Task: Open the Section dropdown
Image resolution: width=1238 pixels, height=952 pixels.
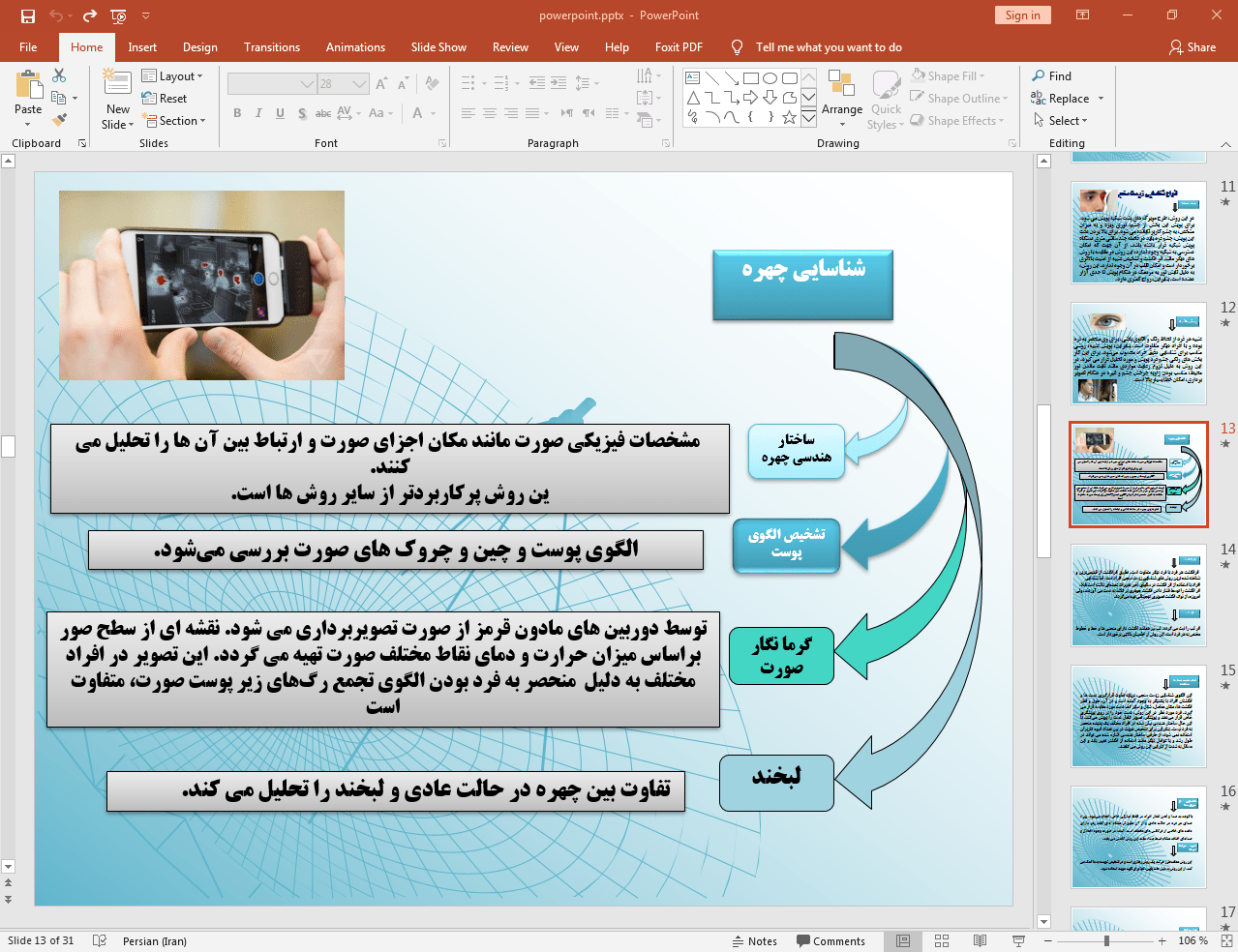Action: [x=174, y=121]
